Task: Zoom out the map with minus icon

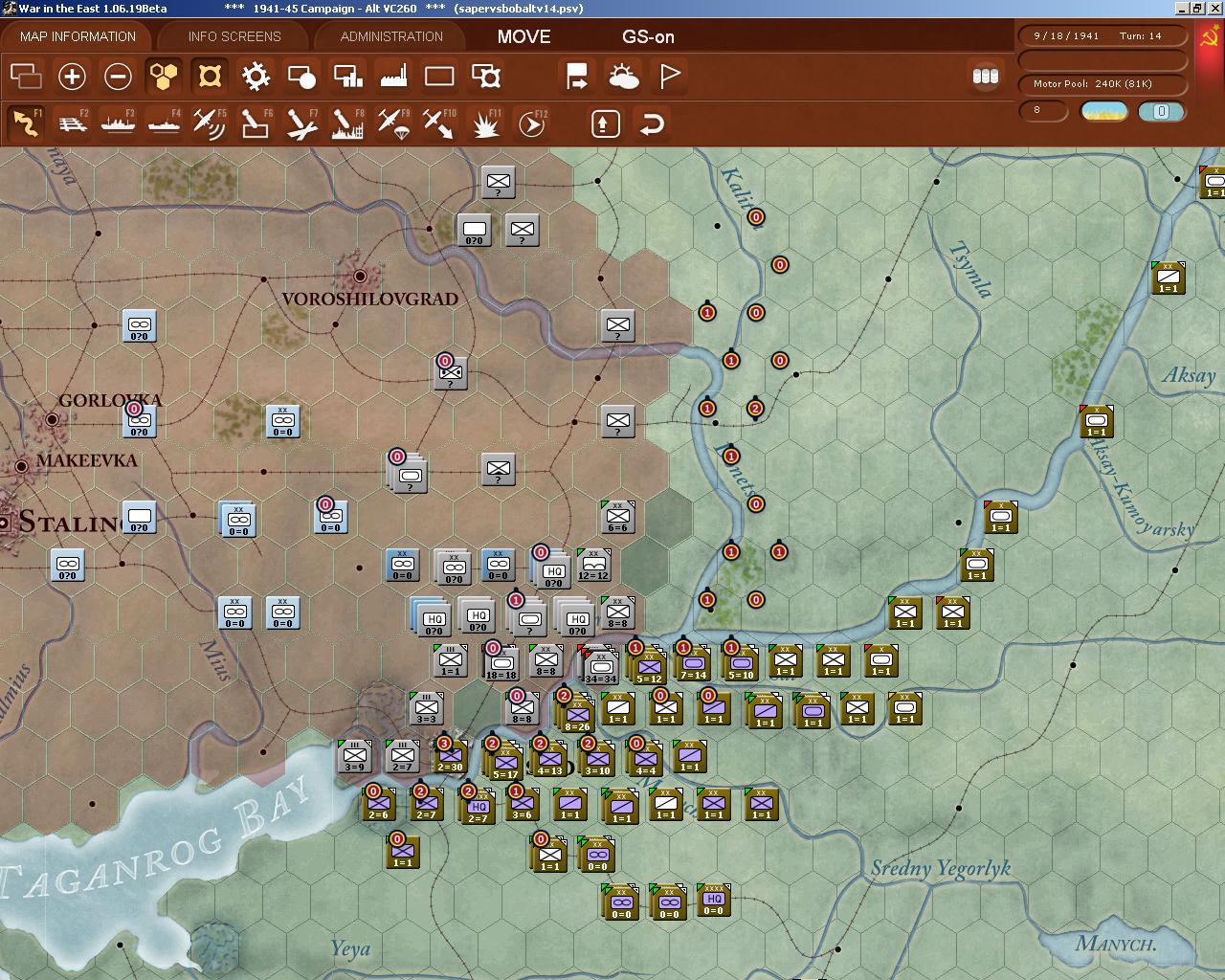Action: pos(118,76)
